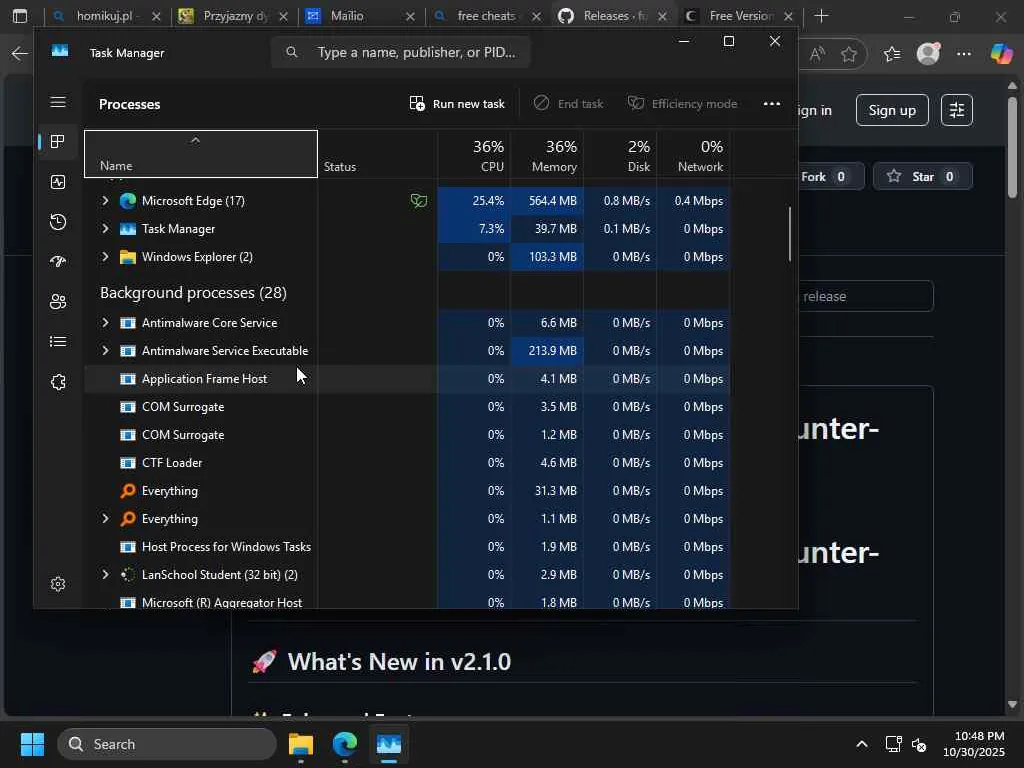Expand the second Everything process row
The width and height of the screenshot is (1024, 768).
point(105,519)
